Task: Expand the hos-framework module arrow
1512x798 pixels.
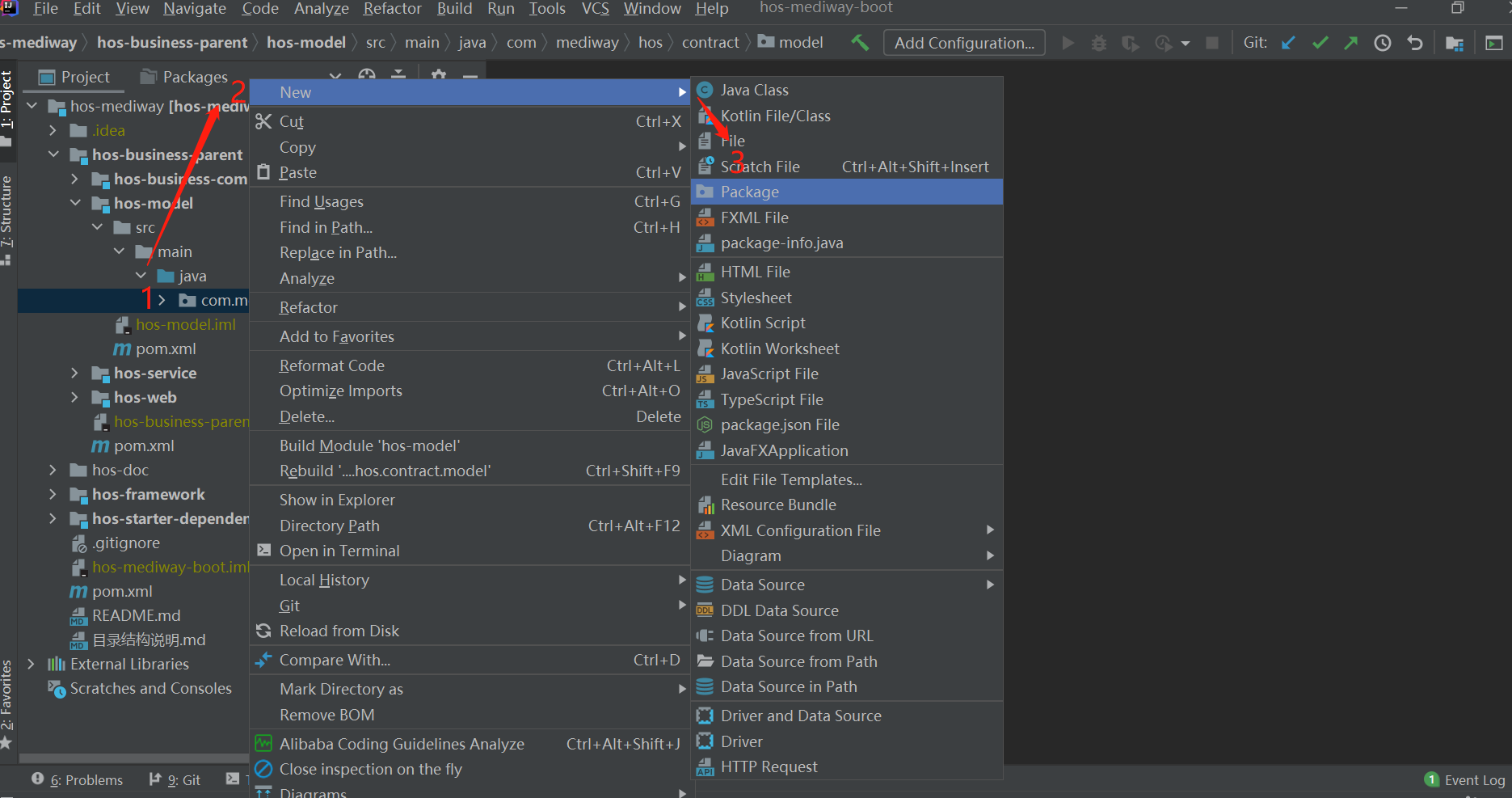Action: tap(53, 494)
